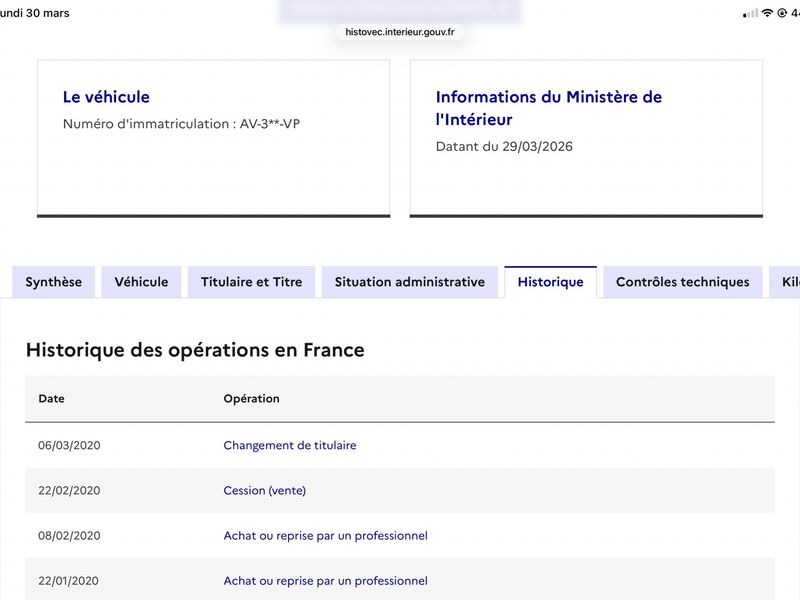Click the date cell 08/02/2020

[69, 536]
